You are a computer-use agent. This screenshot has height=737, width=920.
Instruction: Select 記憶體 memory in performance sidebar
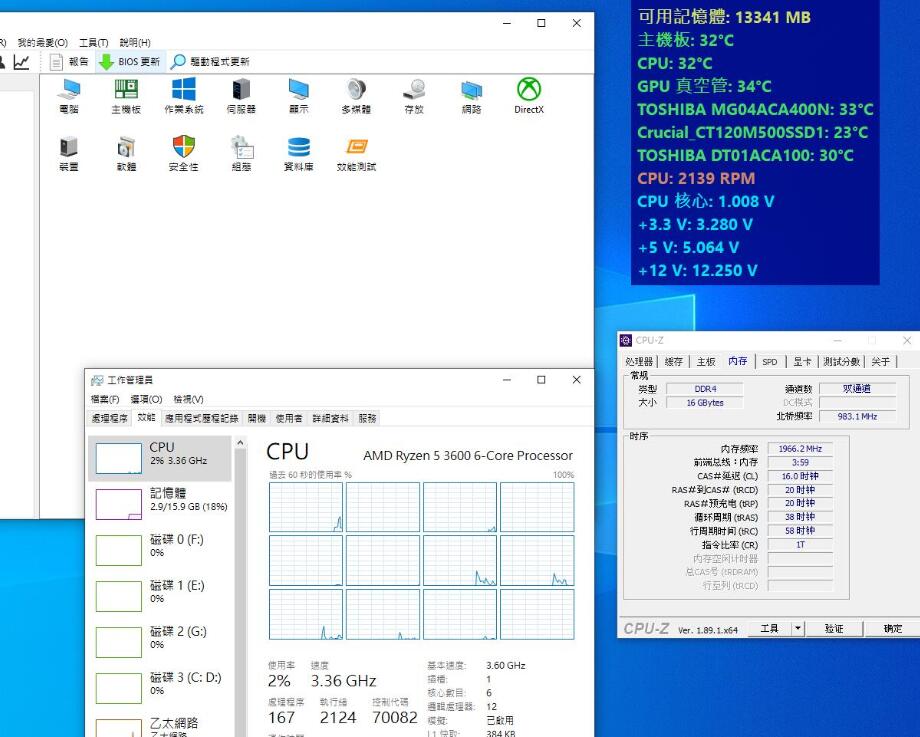(160, 504)
